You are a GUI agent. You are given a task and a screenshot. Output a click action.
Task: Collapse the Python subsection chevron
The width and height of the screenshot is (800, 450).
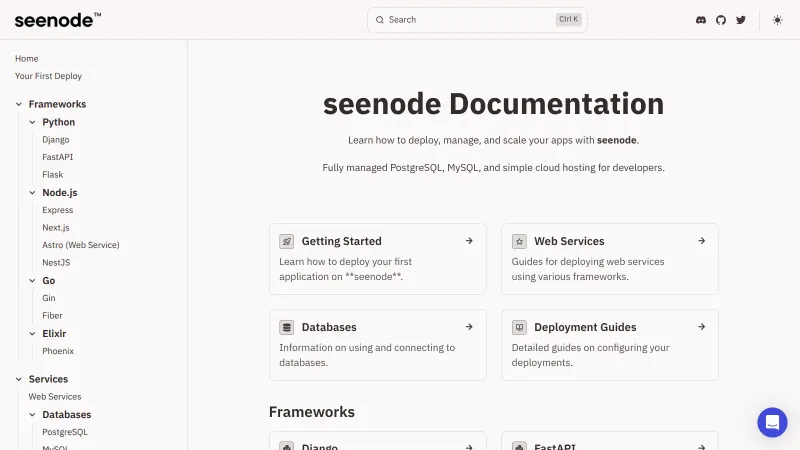(33, 122)
